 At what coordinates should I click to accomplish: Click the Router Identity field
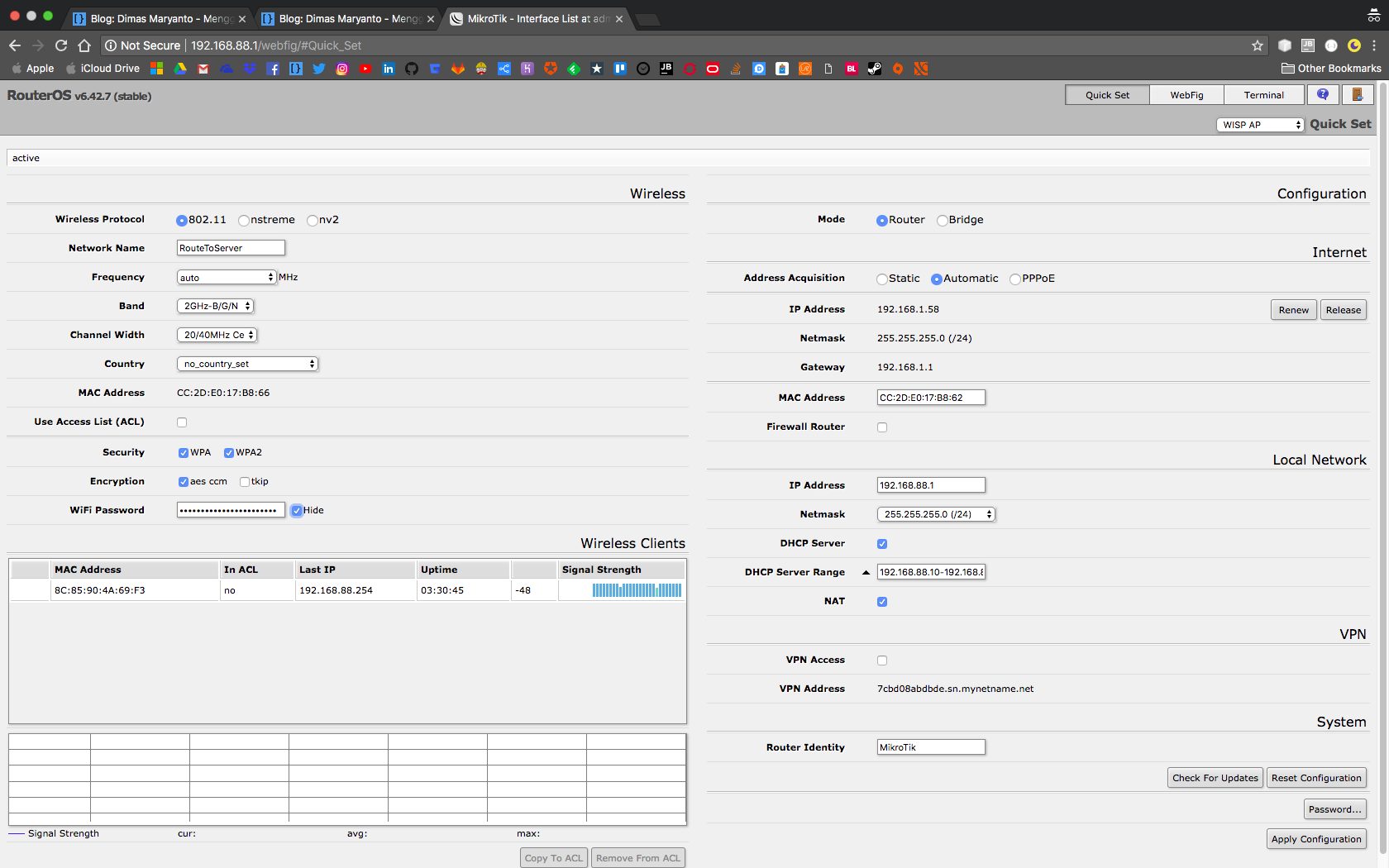(931, 747)
